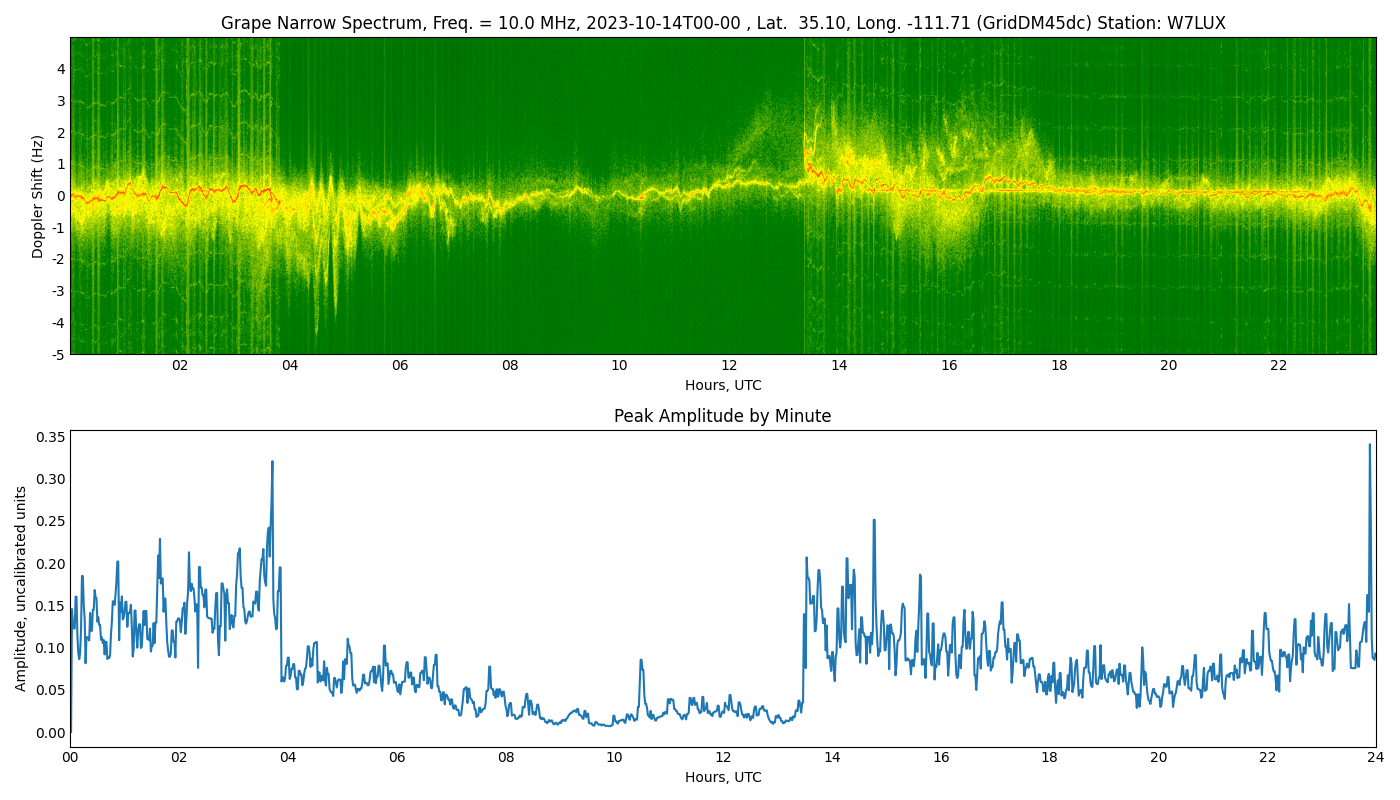Click the 18 hour tick on the amplitude axis

1049,758
